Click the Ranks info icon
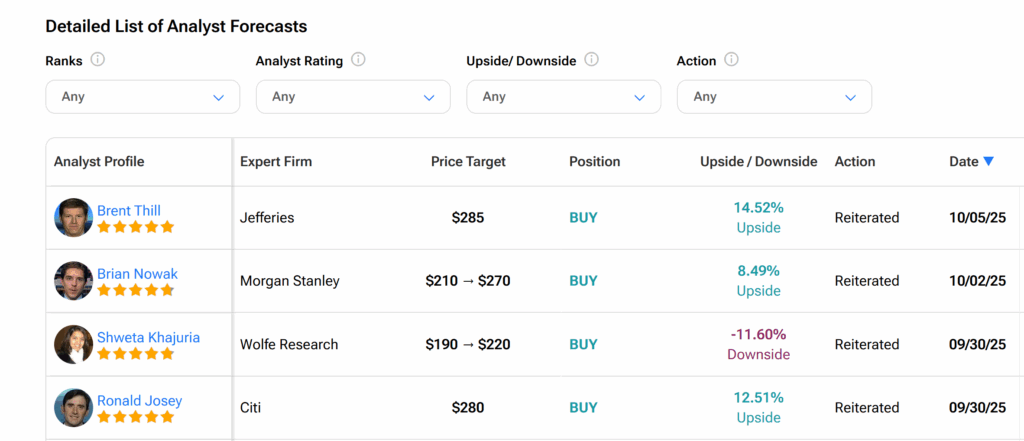The width and height of the screenshot is (1024, 441). pos(98,60)
